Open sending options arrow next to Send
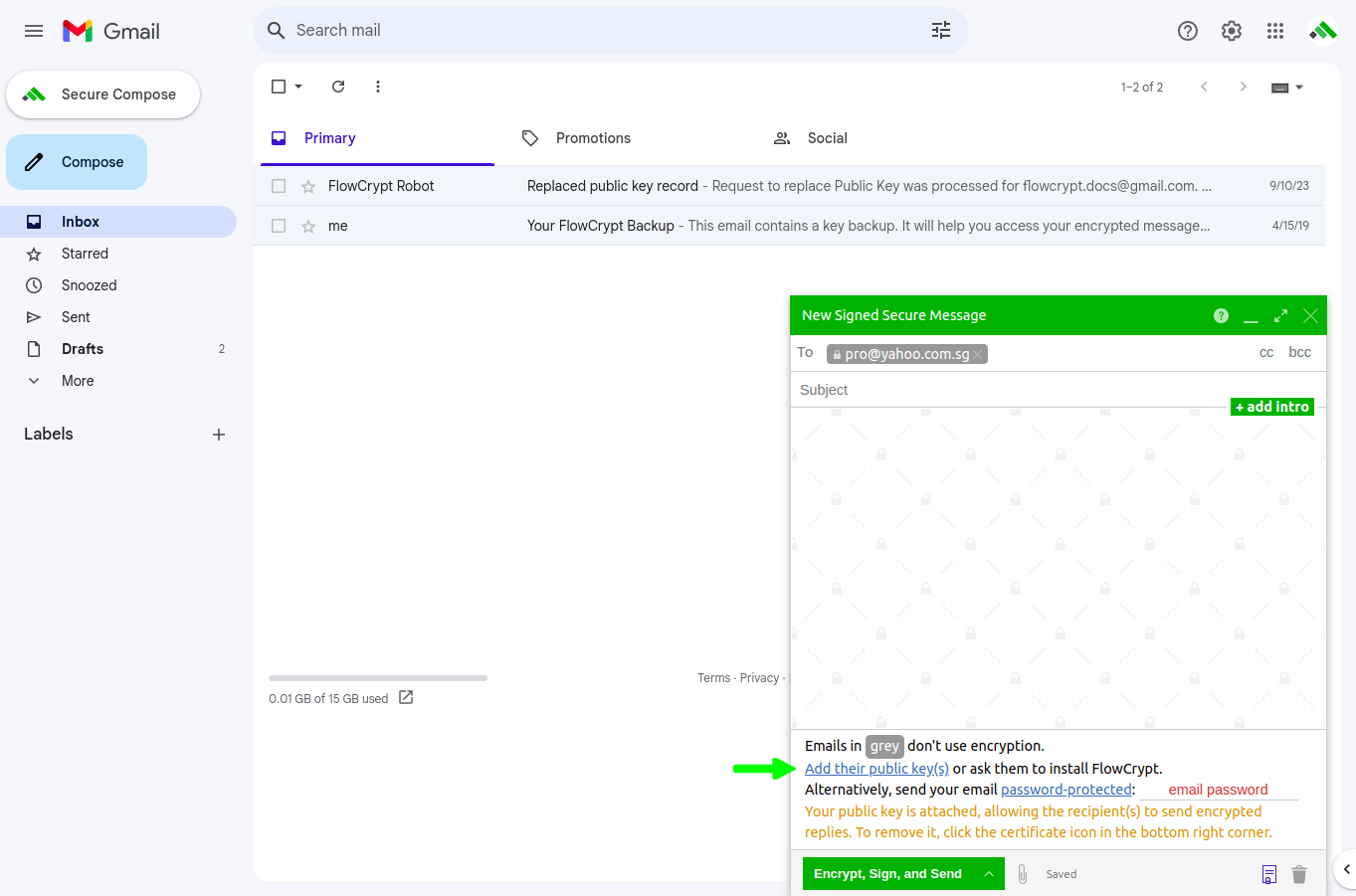The image size is (1356, 896). pyautogui.click(x=989, y=874)
